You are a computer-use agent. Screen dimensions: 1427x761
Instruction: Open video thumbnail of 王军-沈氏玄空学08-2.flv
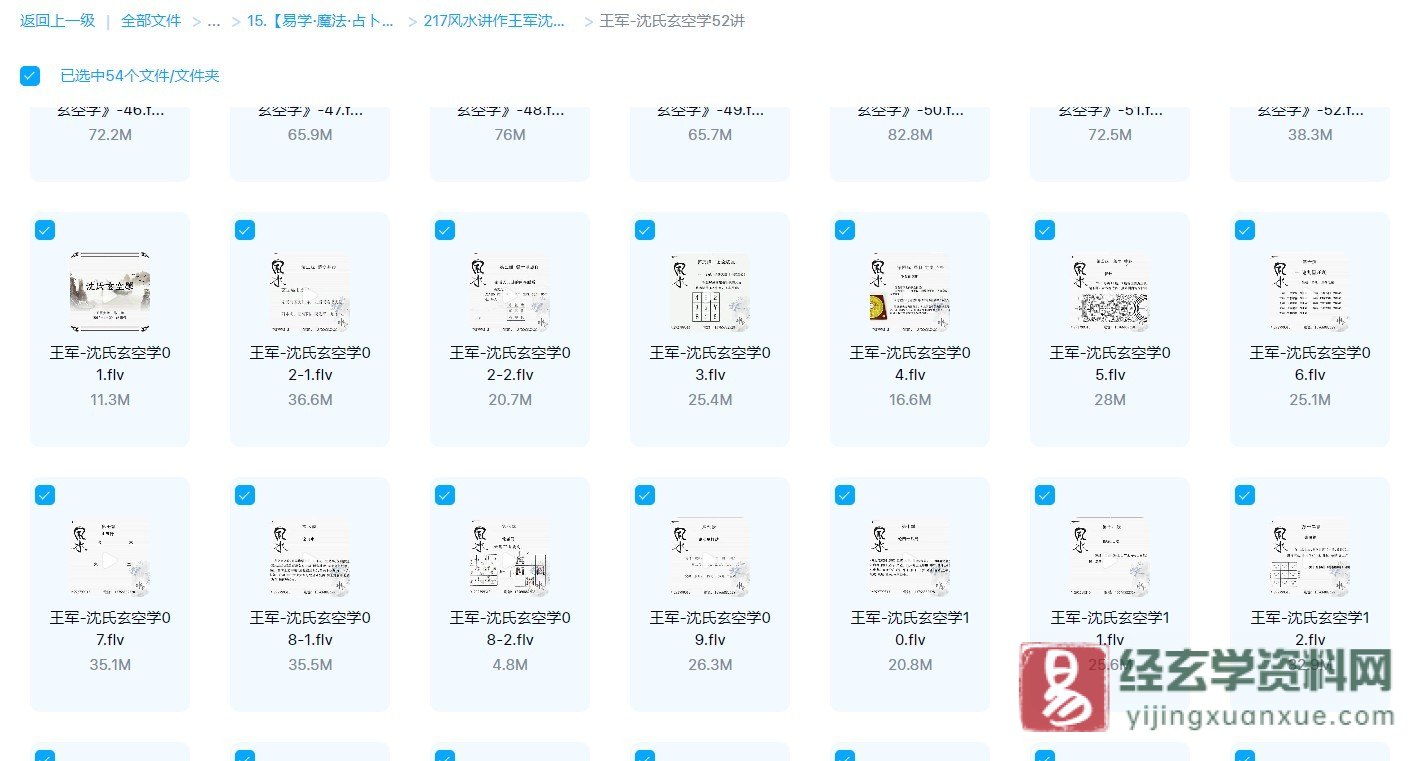(x=510, y=557)
